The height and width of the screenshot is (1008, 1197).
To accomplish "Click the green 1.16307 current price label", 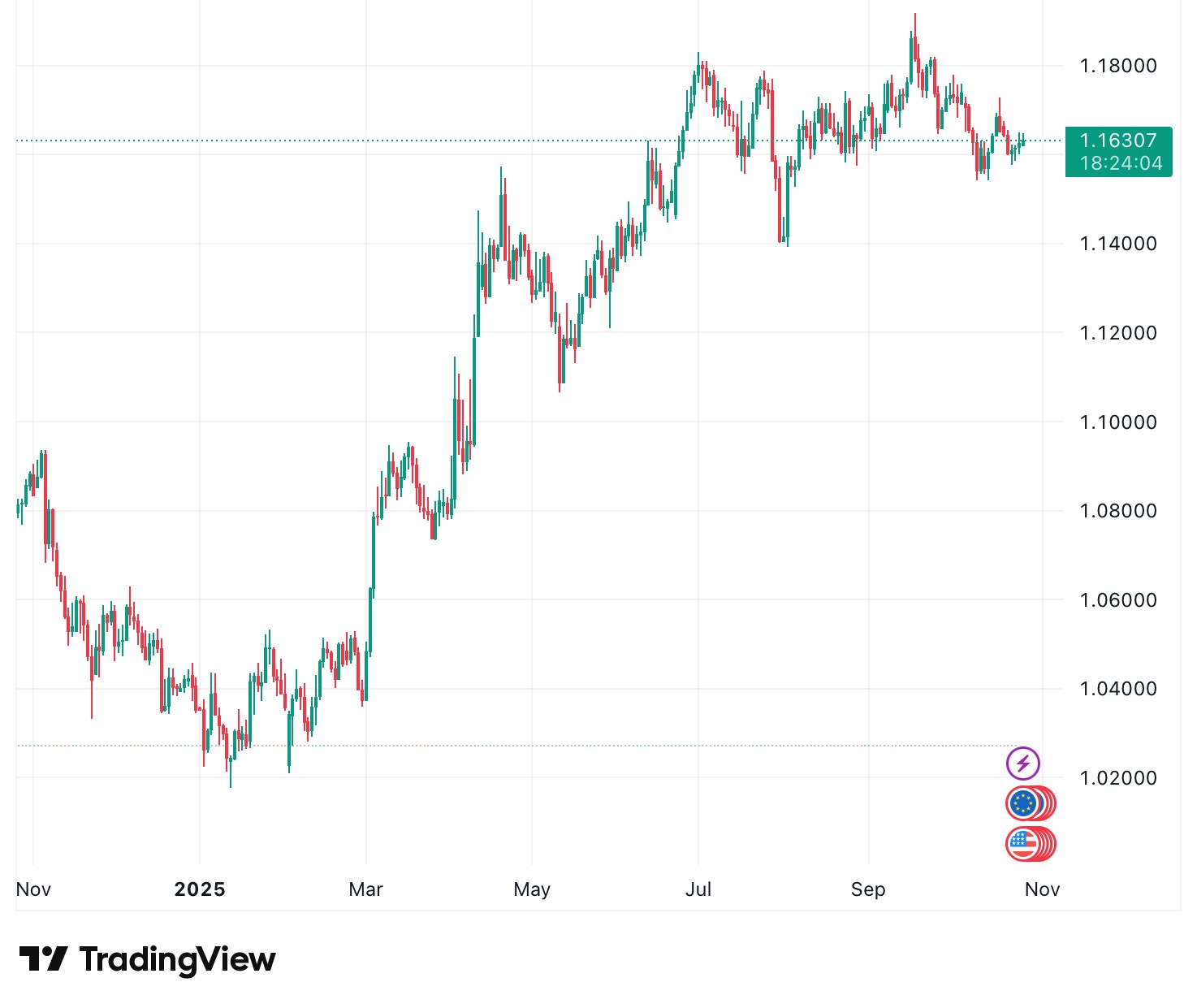I will (x=1118, y=151).
